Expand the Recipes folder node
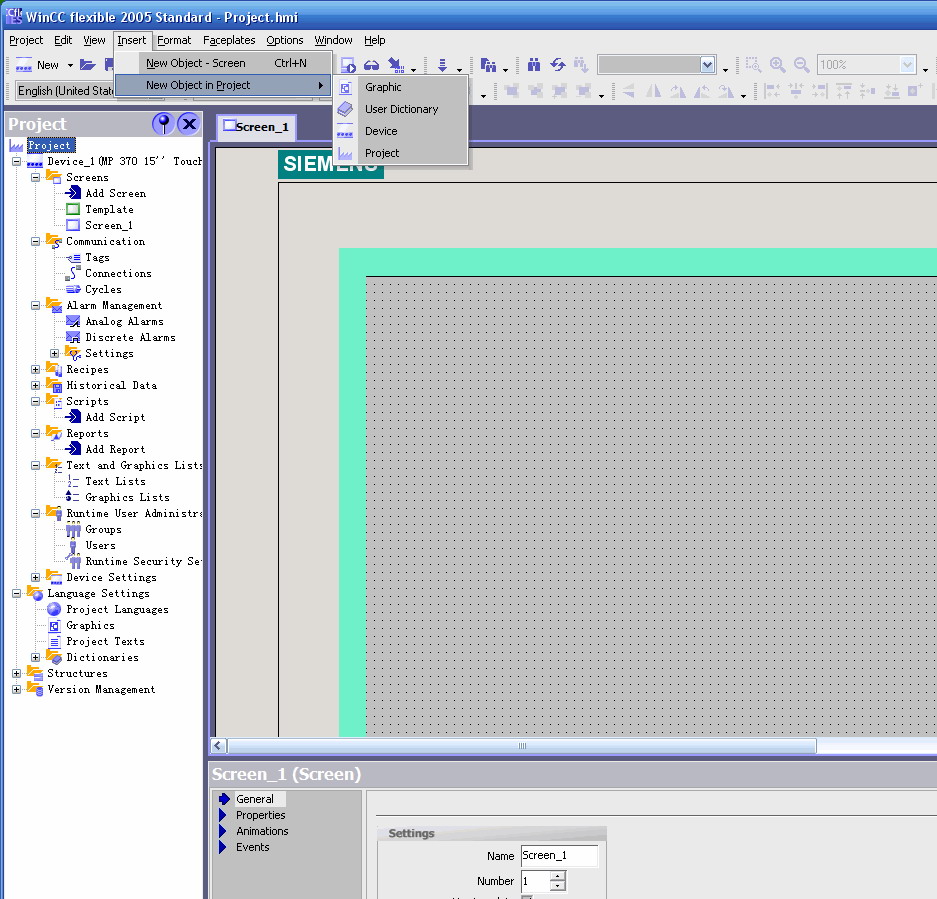The image size is (937, 899). click(x=36, y=369)
